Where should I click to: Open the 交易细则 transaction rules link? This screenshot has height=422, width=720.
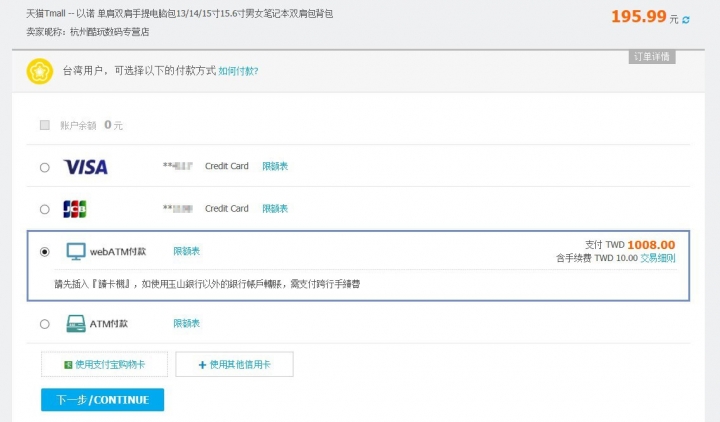(658, 258)
